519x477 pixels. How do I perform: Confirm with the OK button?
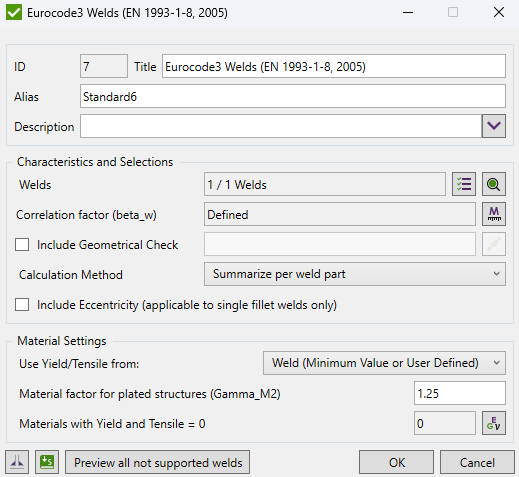coord(396,462)
